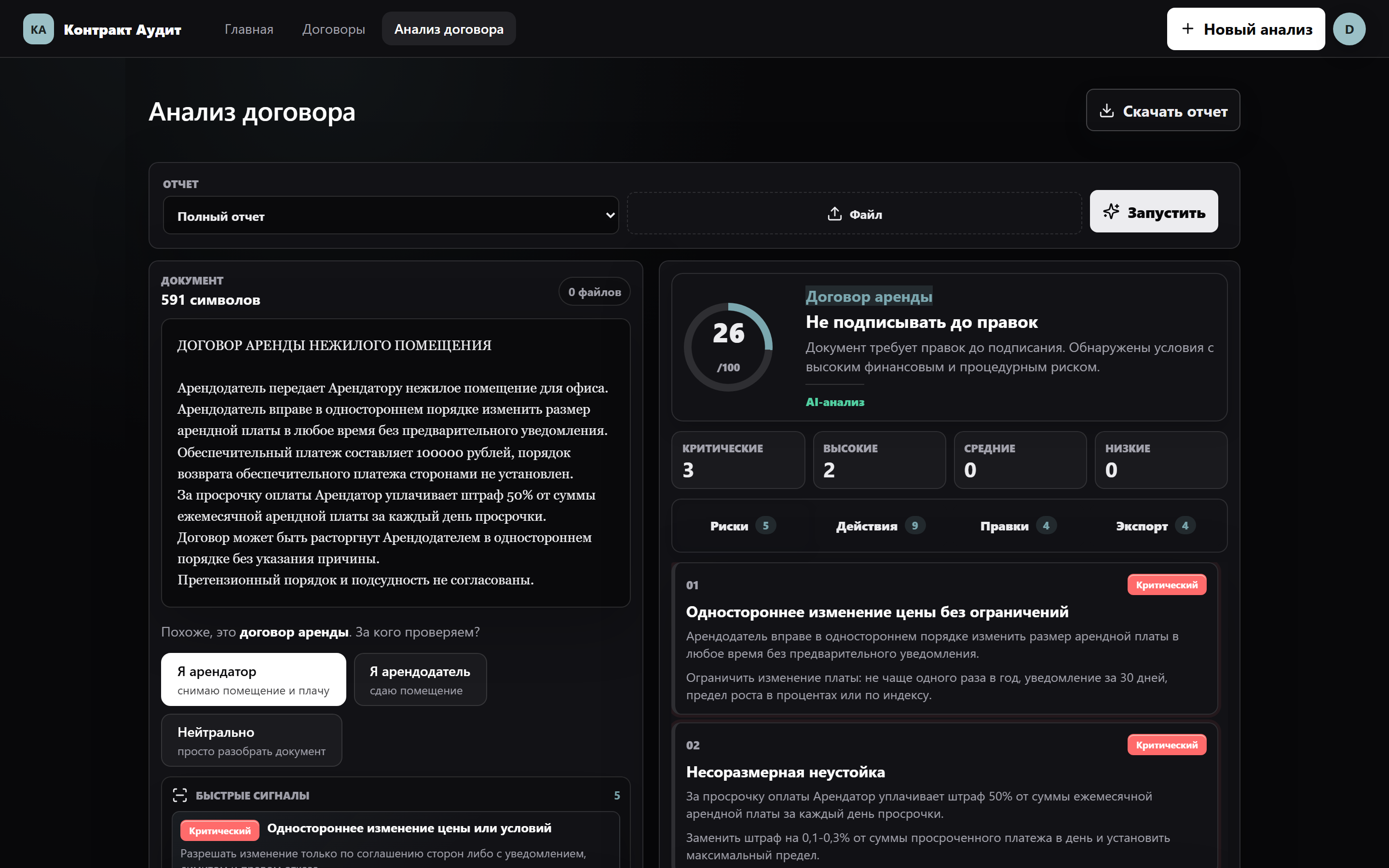Switch to the Риски tab
The width and height of the screenshot is (1389, 868).
743,525
